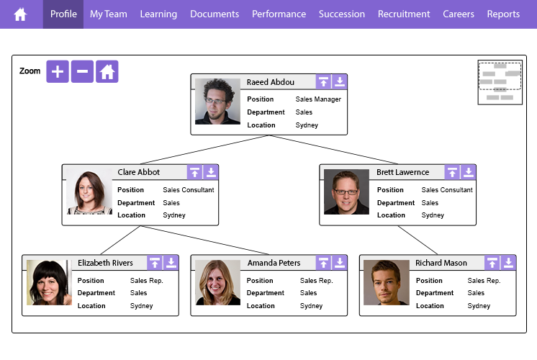
Task: Click the up-arrow icon on Amanda Peters card
Action: pos(323,263)
